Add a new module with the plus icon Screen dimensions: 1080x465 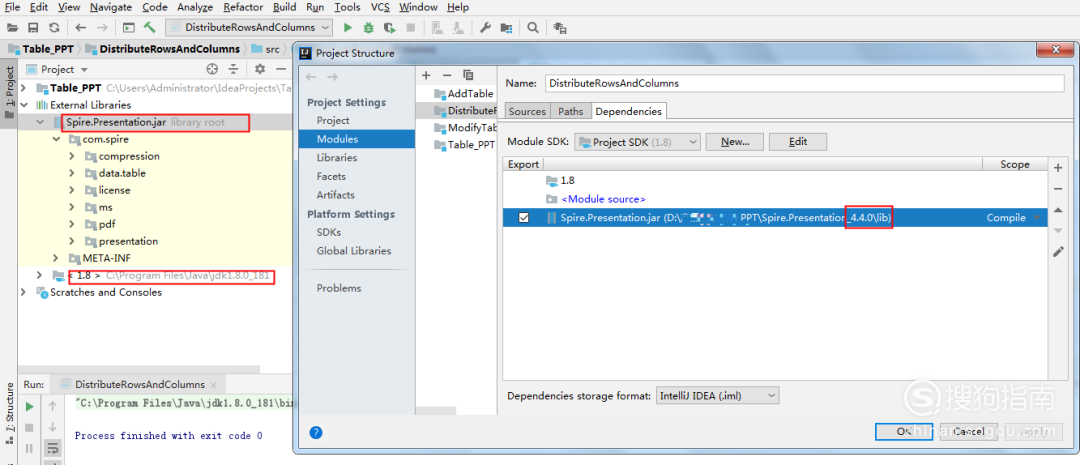coord(426,75)
